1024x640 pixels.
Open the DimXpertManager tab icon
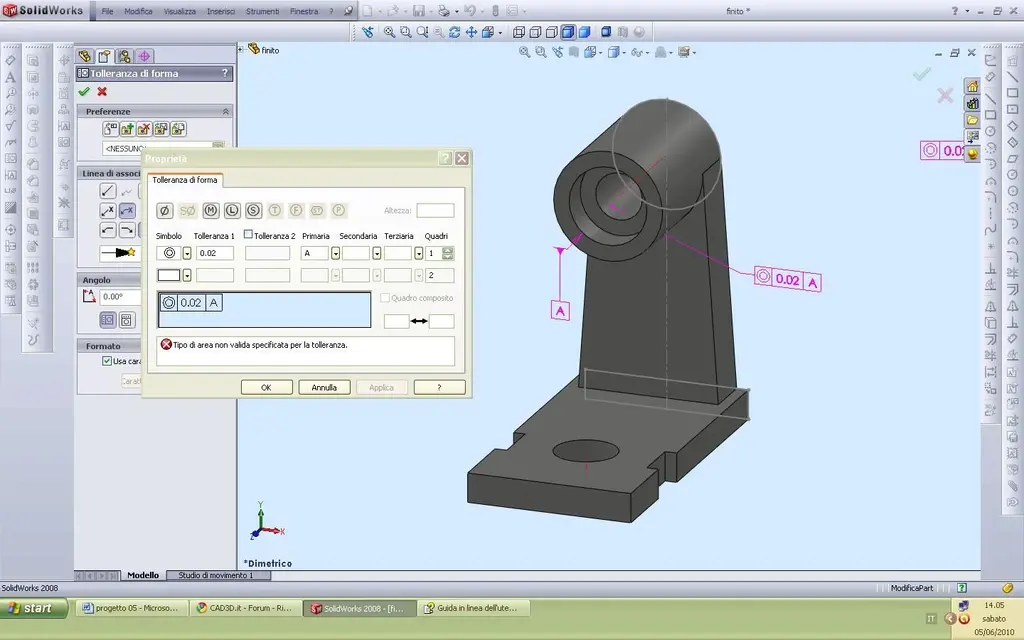(x=144, y=56)
